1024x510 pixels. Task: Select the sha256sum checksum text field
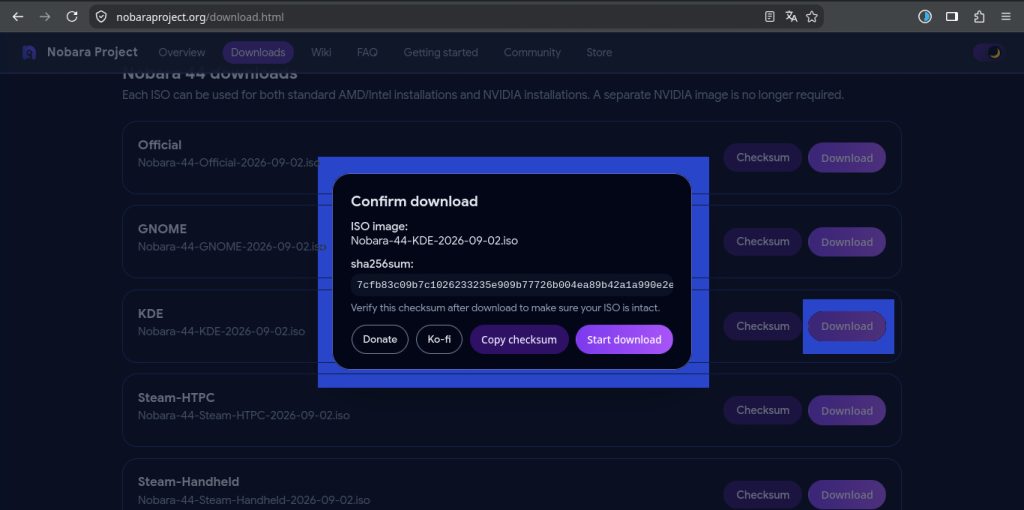pos(512,285)
